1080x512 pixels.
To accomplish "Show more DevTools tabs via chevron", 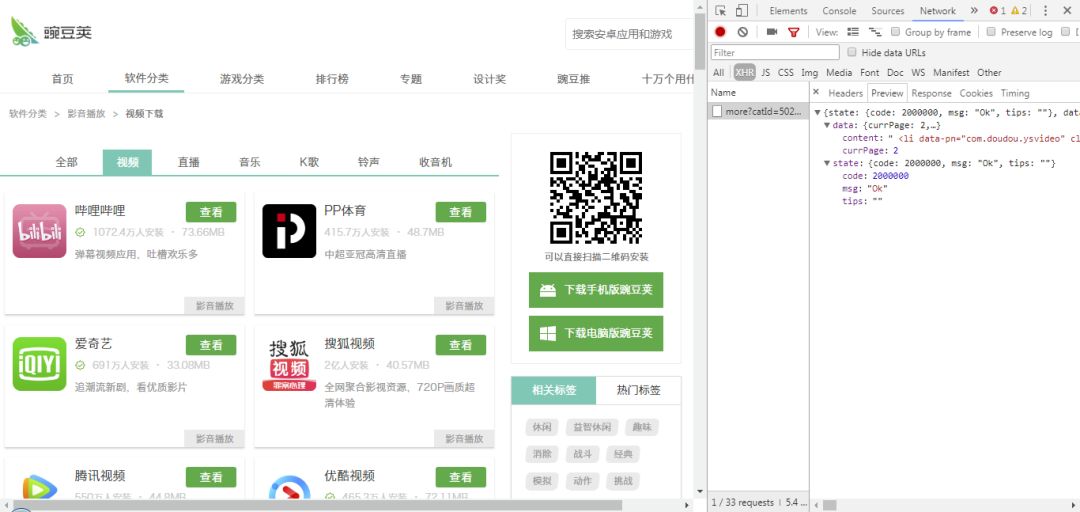I will point(973,11).
